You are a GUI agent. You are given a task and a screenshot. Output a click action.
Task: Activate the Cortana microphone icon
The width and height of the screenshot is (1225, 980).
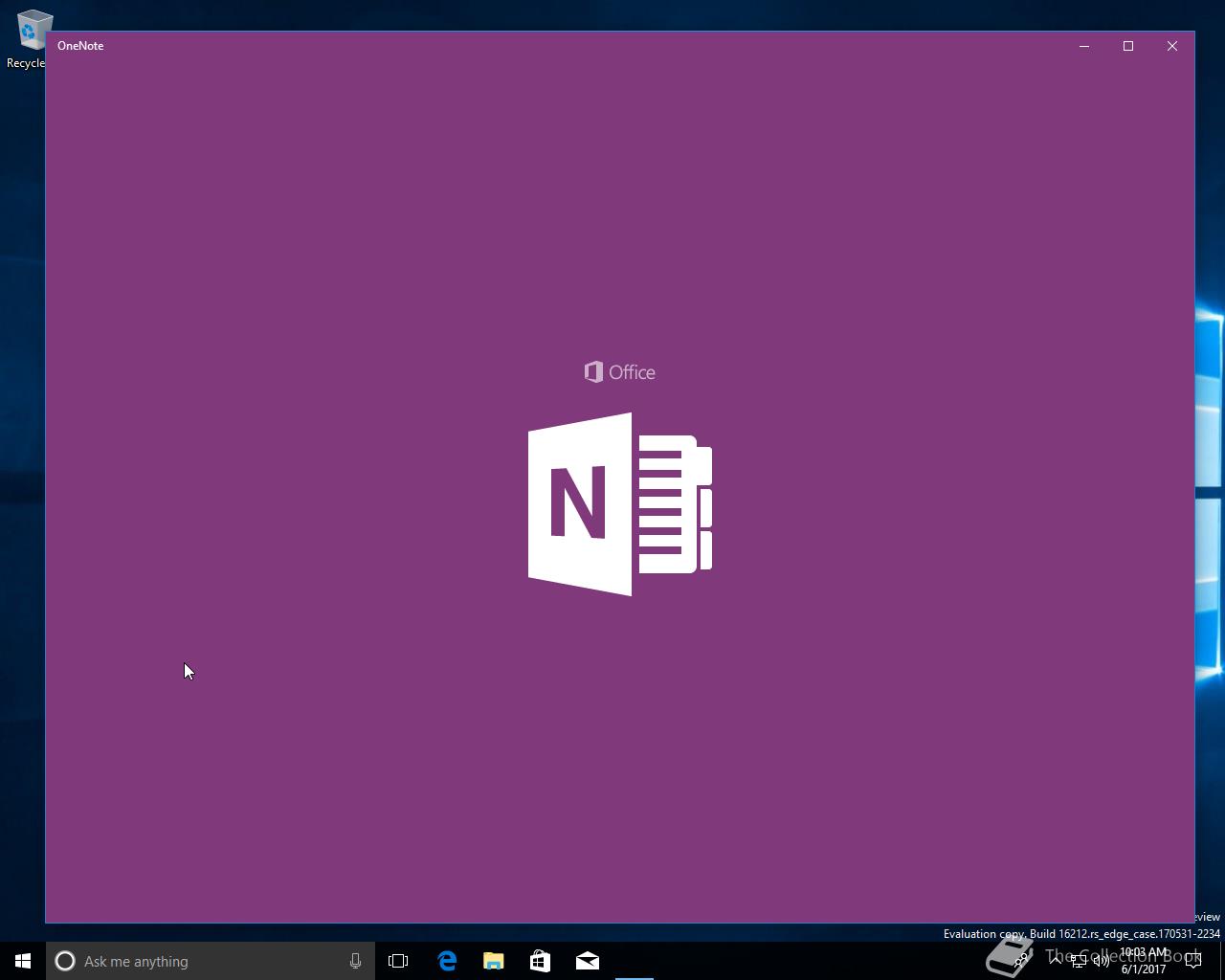pyautogui.click(x=355, y=961)
